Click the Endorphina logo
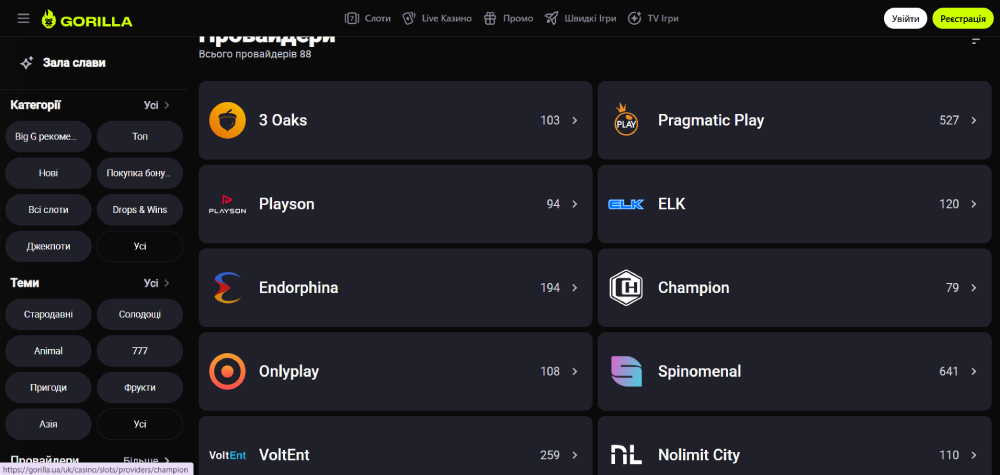 [x=227, y=288]
